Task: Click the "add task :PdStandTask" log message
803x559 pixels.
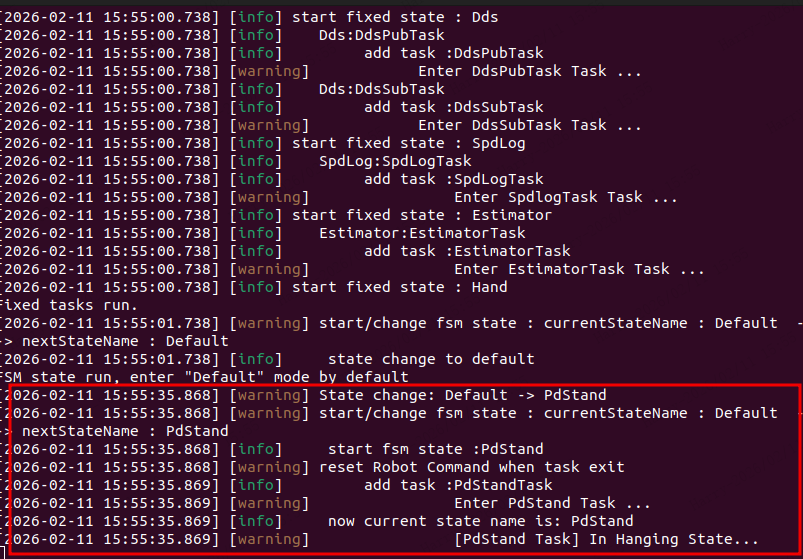Action: click(458, 485)
